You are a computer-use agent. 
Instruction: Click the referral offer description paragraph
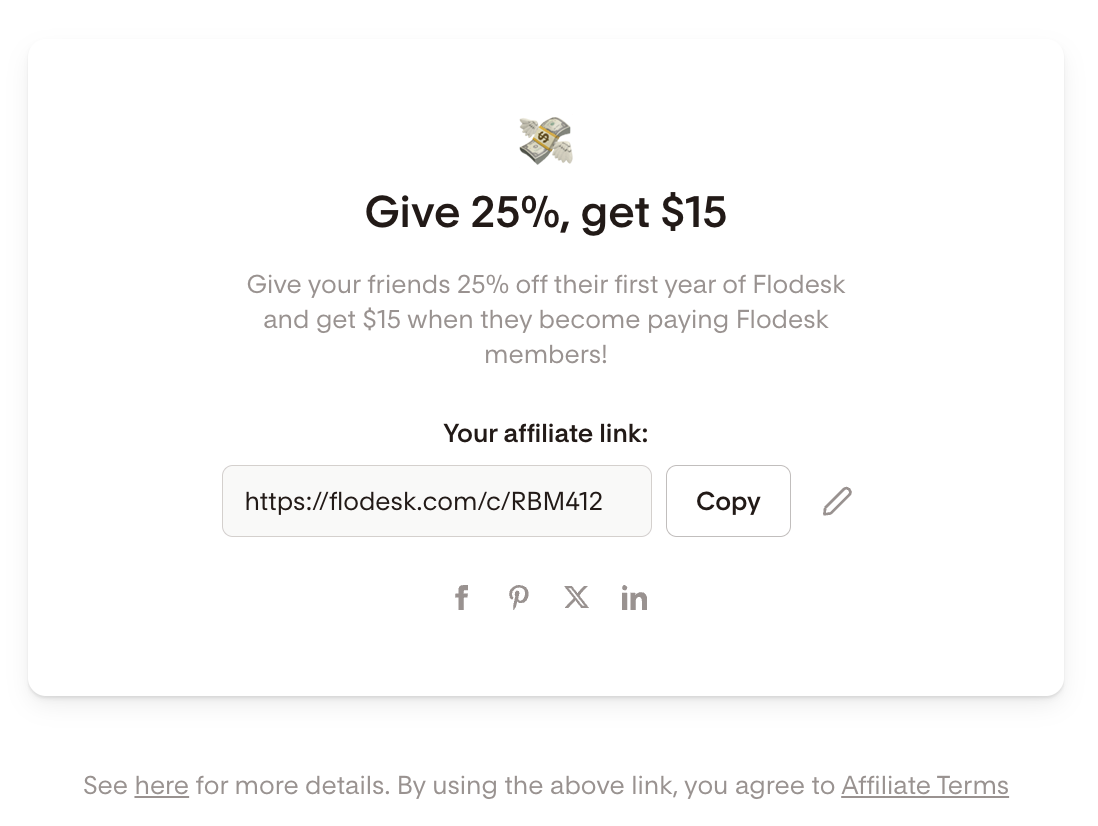pyautogui.click(x=546, y=320)
